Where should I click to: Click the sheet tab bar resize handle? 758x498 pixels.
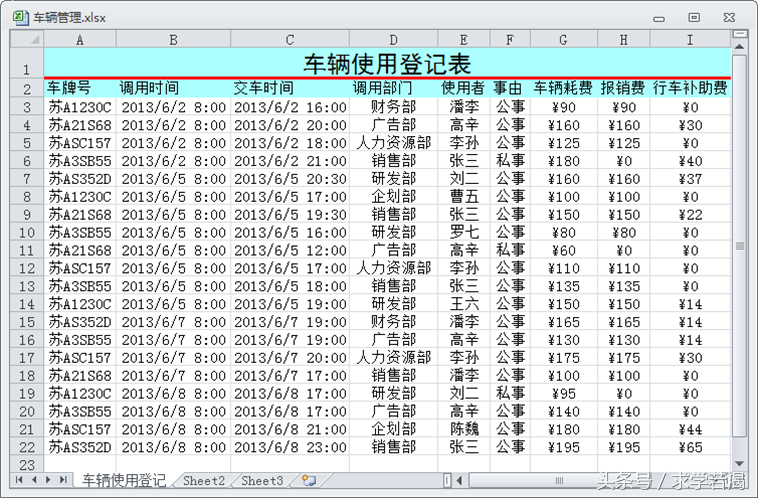(x=447, y=481)
